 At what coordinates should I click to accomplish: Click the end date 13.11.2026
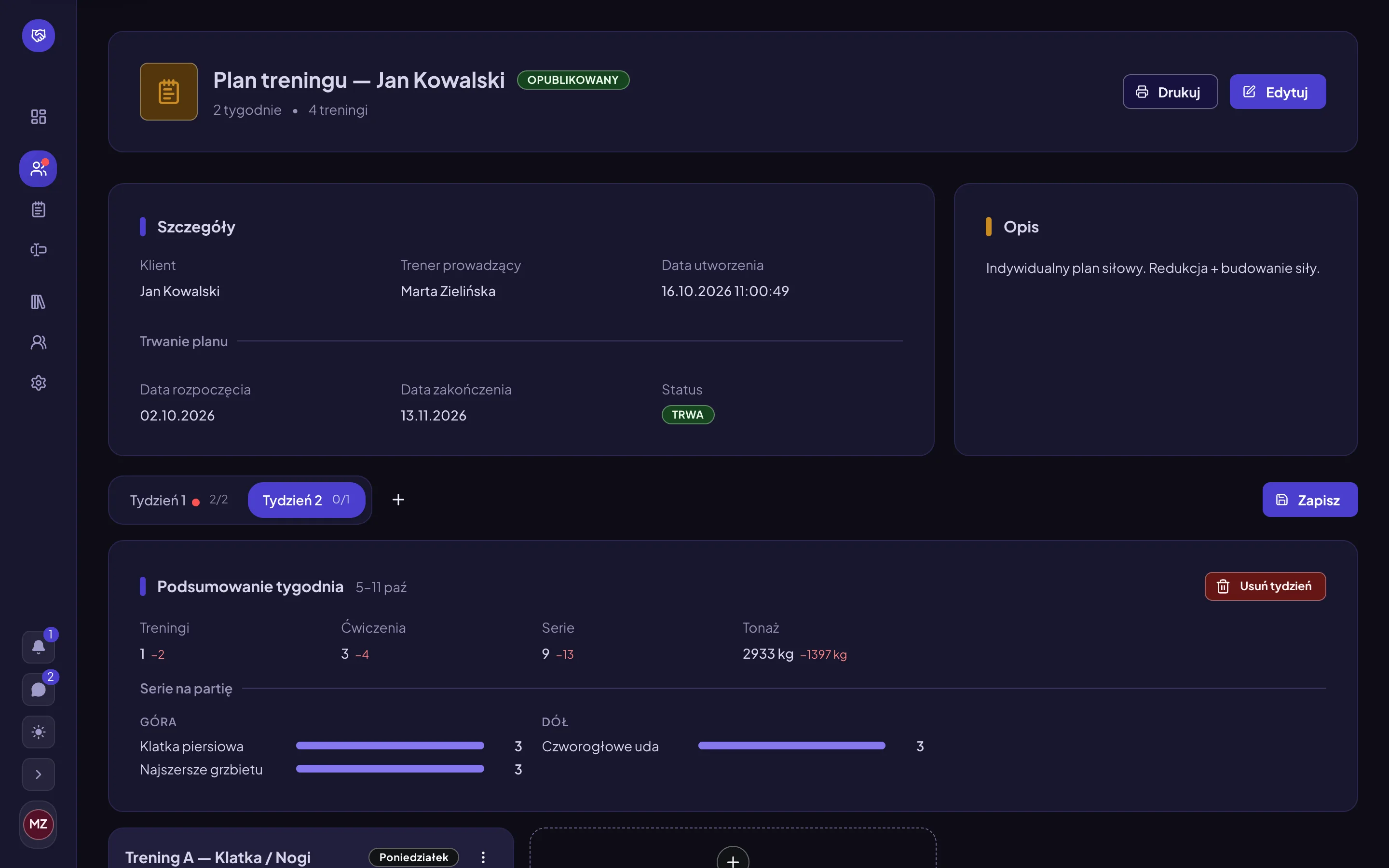[434, 416]
